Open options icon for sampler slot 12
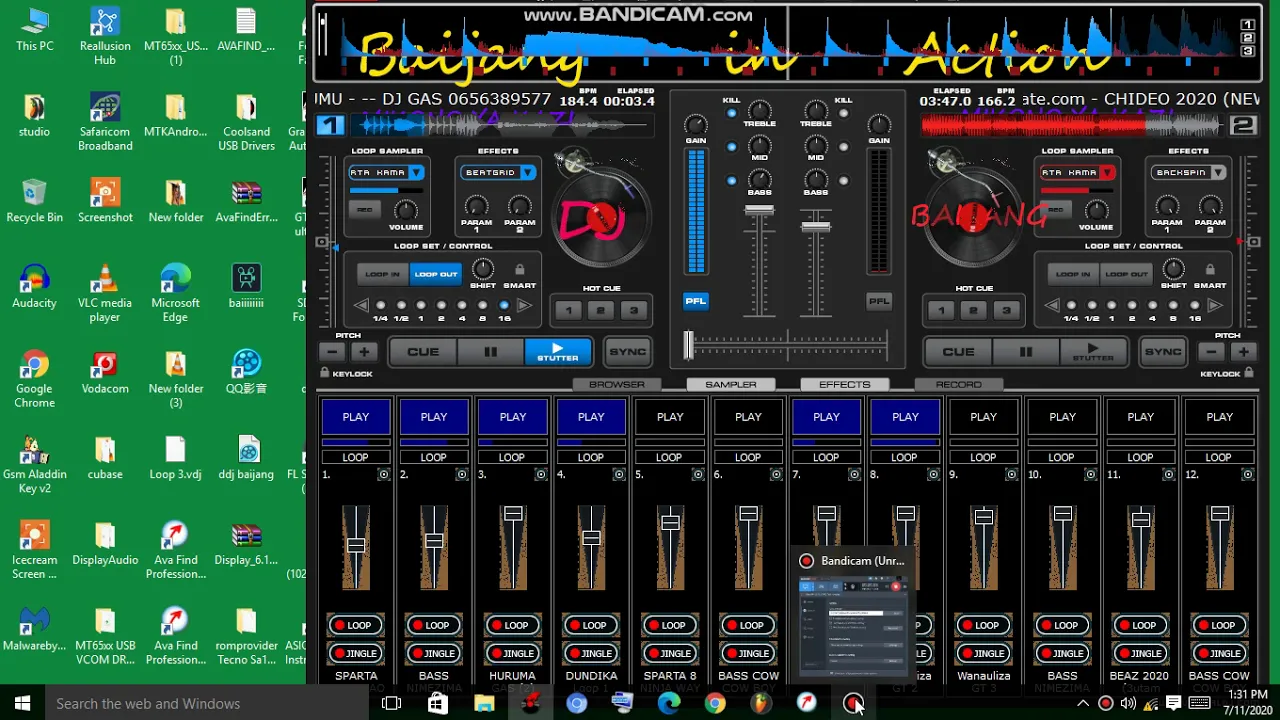 click(x=1246, y=475)
